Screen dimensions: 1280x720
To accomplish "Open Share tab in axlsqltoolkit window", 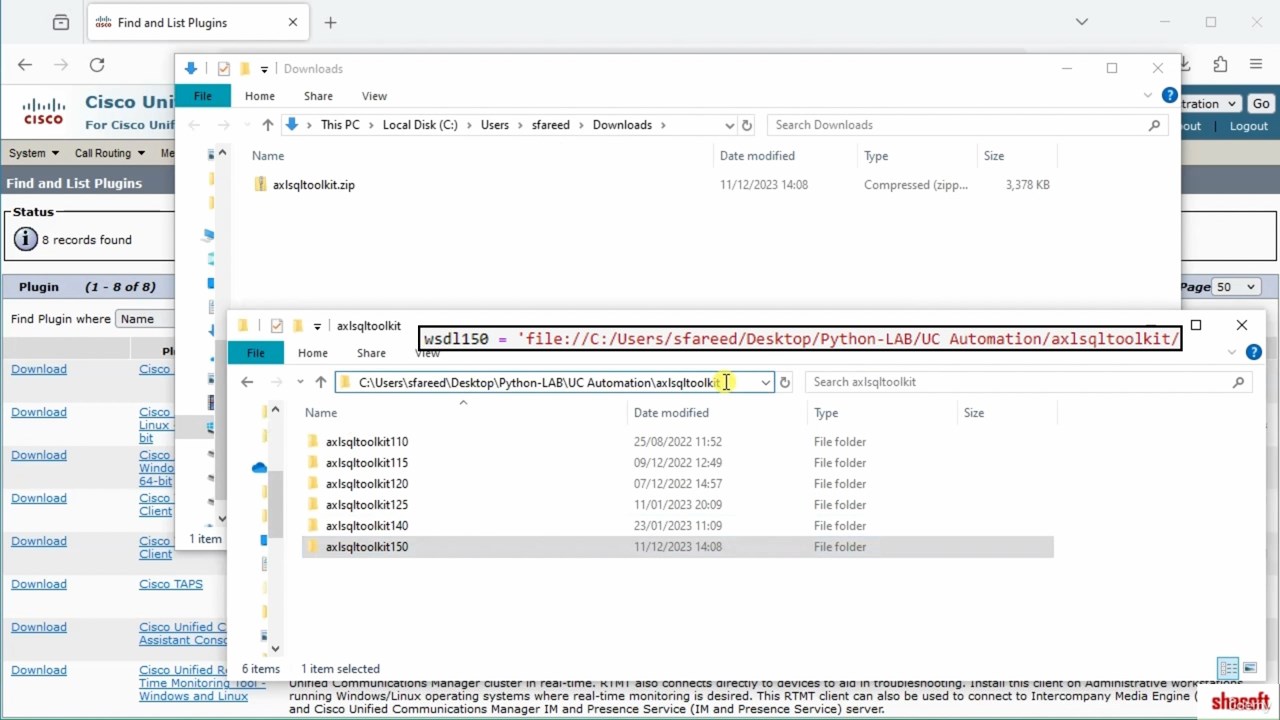I will click(x=371, y=353).
